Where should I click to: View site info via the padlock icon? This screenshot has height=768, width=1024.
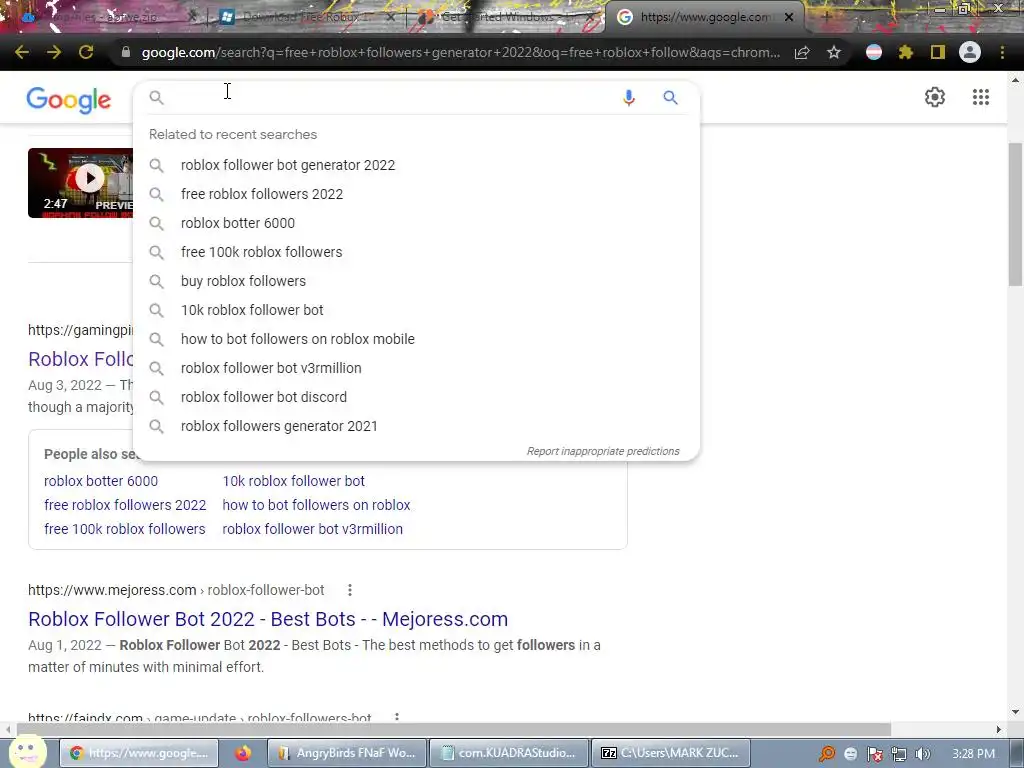click(126, 52)
